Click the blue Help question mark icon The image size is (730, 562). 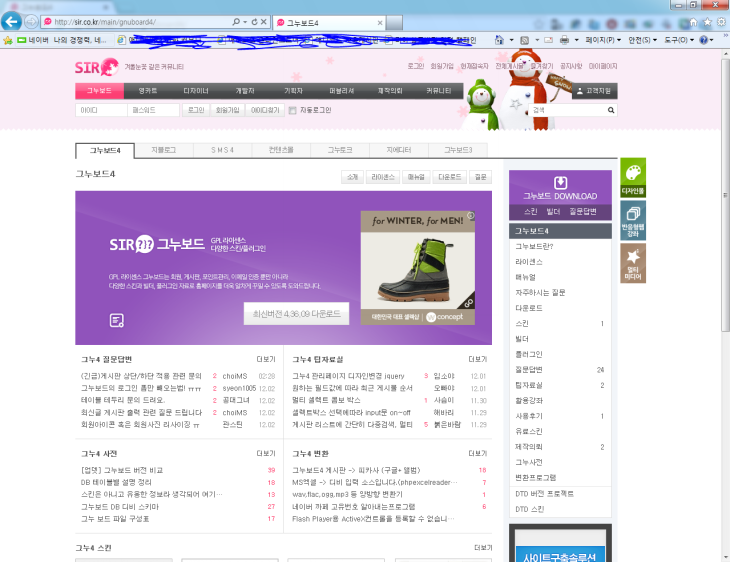pos(703,41)
